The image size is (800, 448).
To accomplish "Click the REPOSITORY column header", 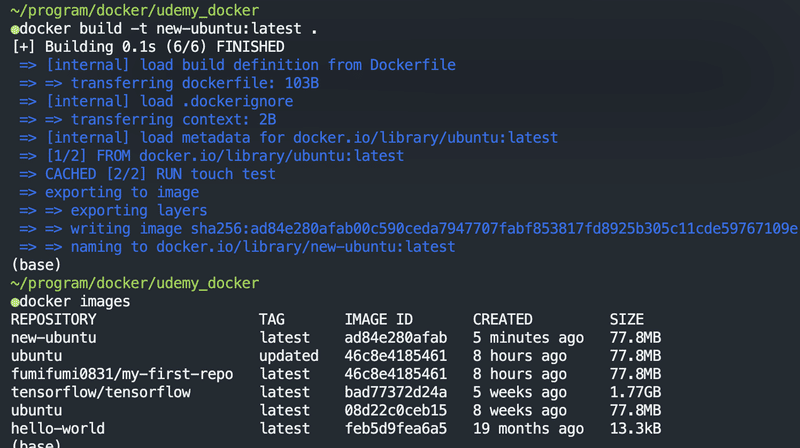I will pos(54,319).
